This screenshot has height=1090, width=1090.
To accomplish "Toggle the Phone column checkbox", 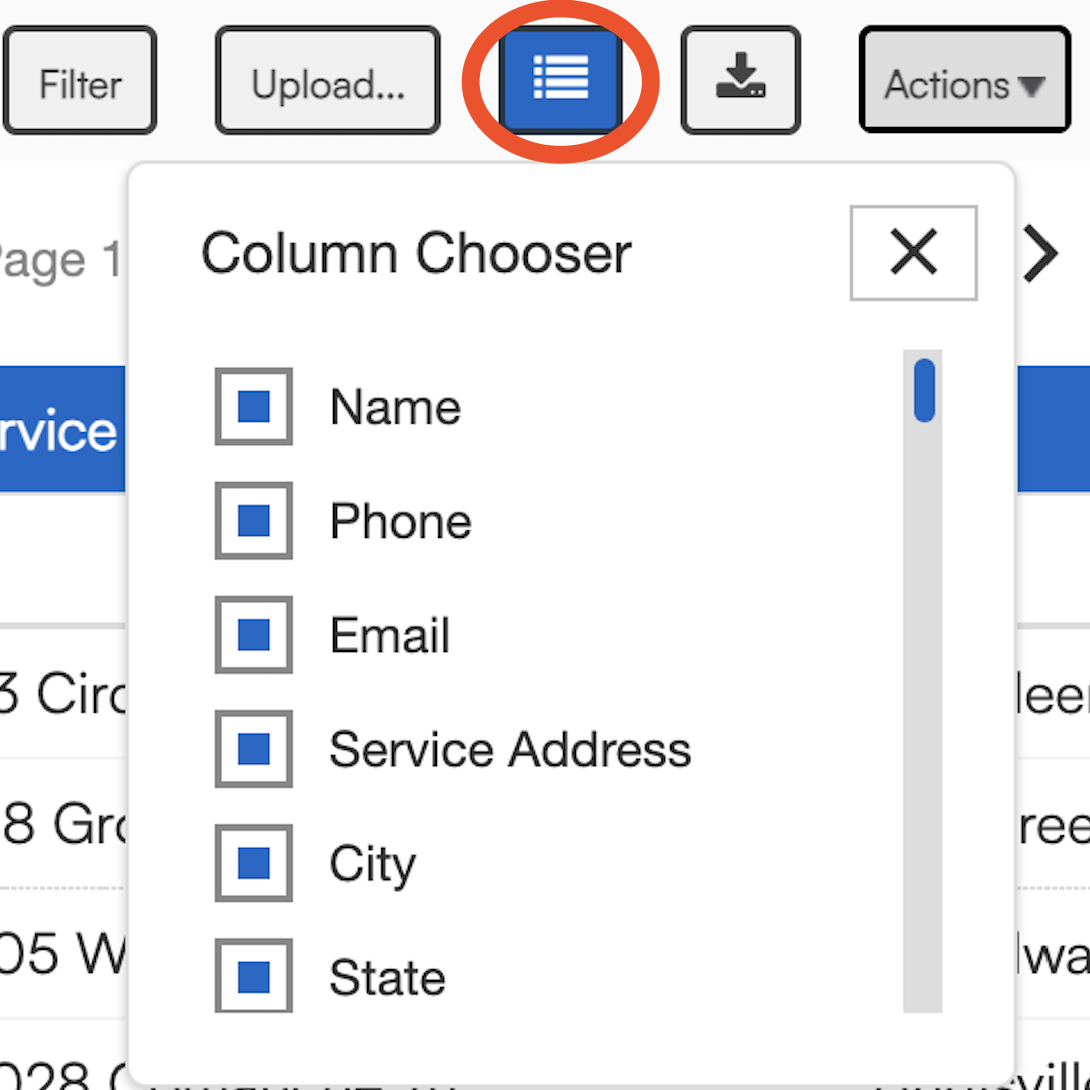I will pyautogui.click(x=254, y=521).
